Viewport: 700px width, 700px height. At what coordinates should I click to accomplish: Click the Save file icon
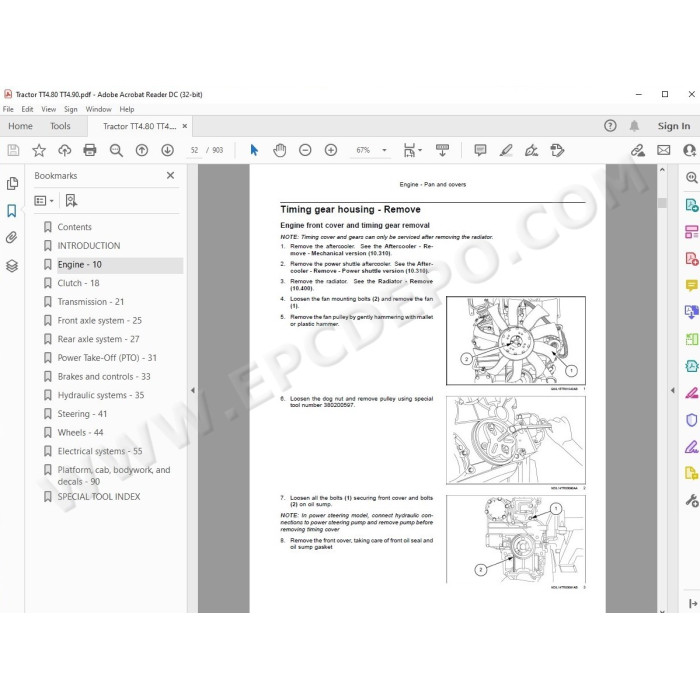pyautogui.click(x=13, y=150)
